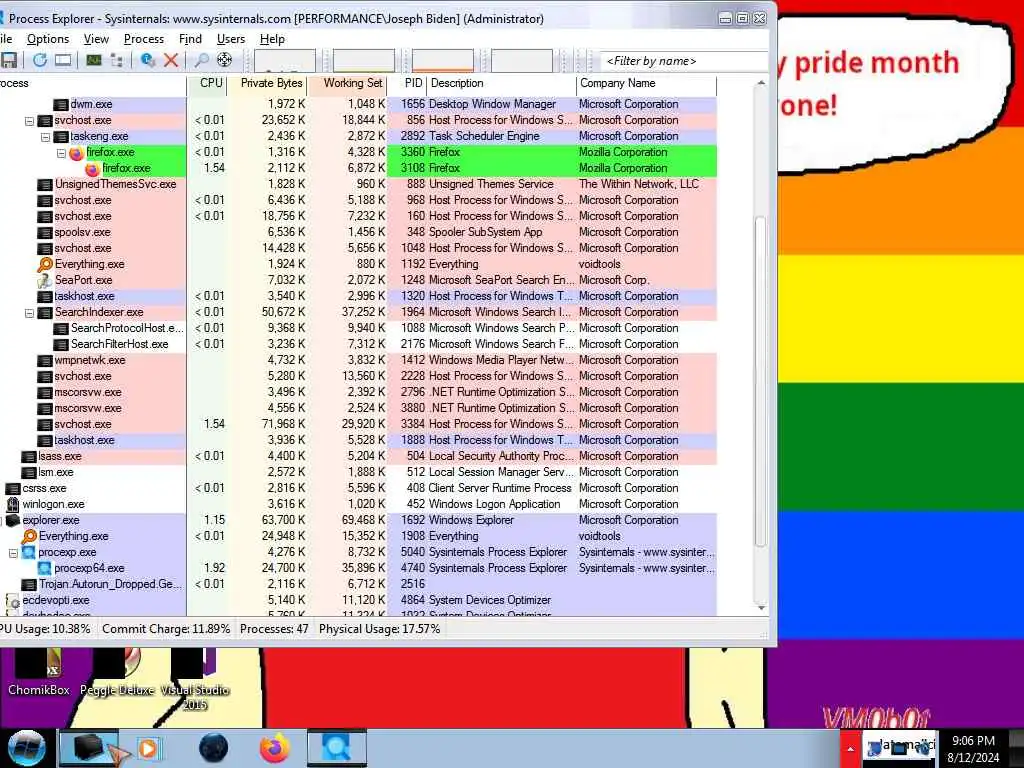The image size is (1024, 768).
Task: Open the Help menu
Action: tap(272, 39)
